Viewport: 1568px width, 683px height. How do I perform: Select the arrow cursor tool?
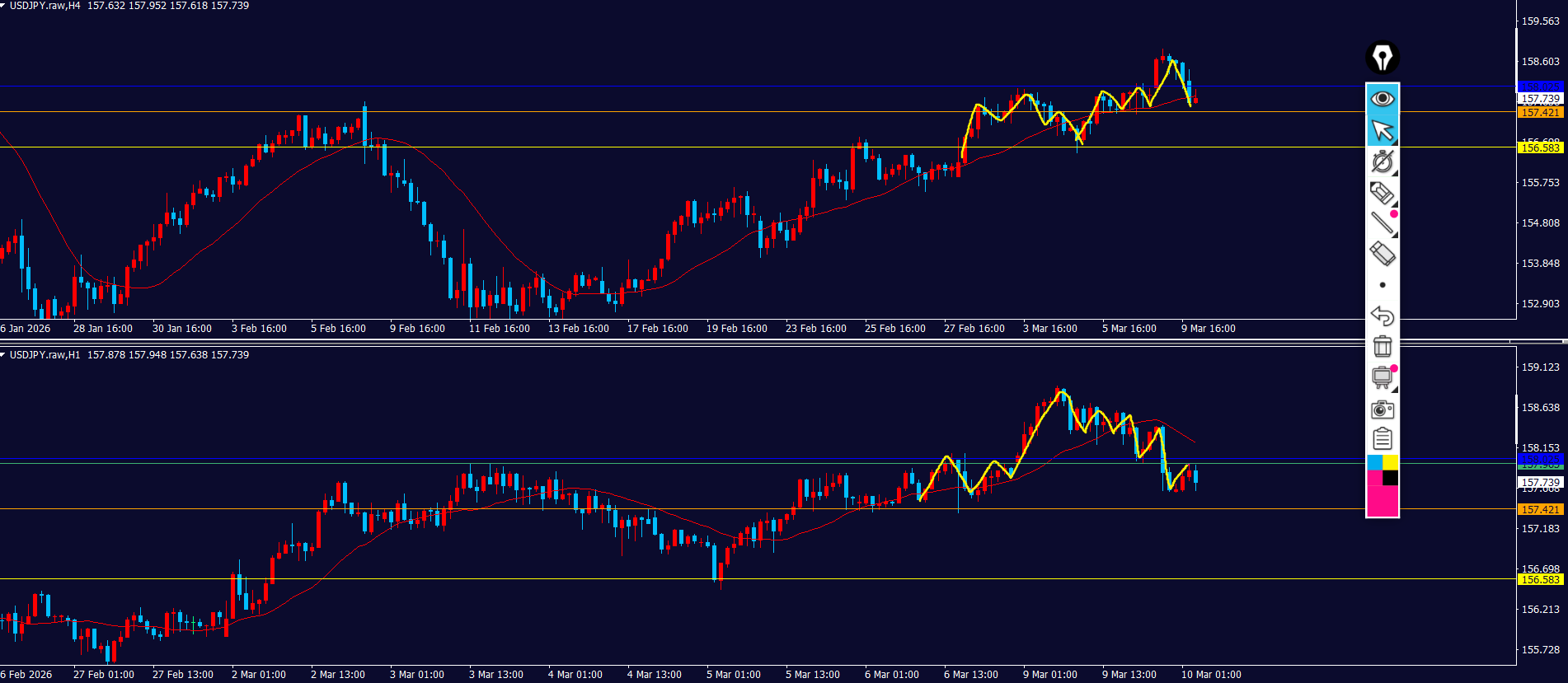click(1382, 130)
